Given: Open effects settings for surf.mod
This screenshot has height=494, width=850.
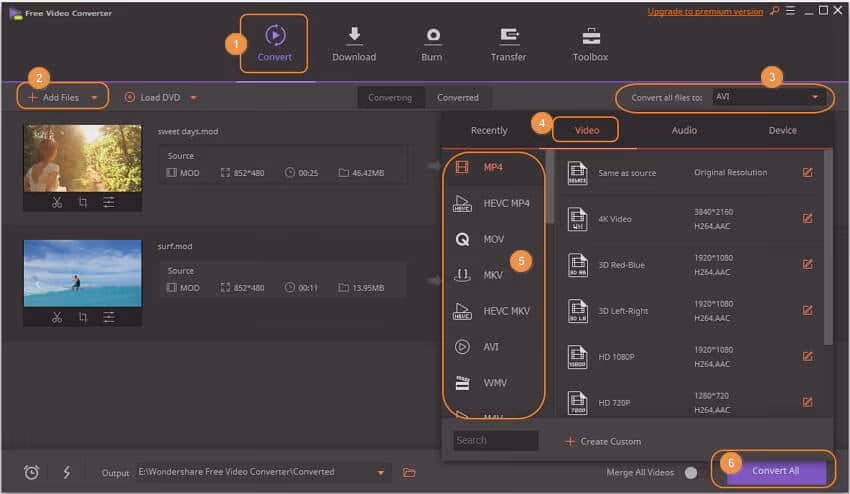Looking at the screenshot, I should 109,317.
